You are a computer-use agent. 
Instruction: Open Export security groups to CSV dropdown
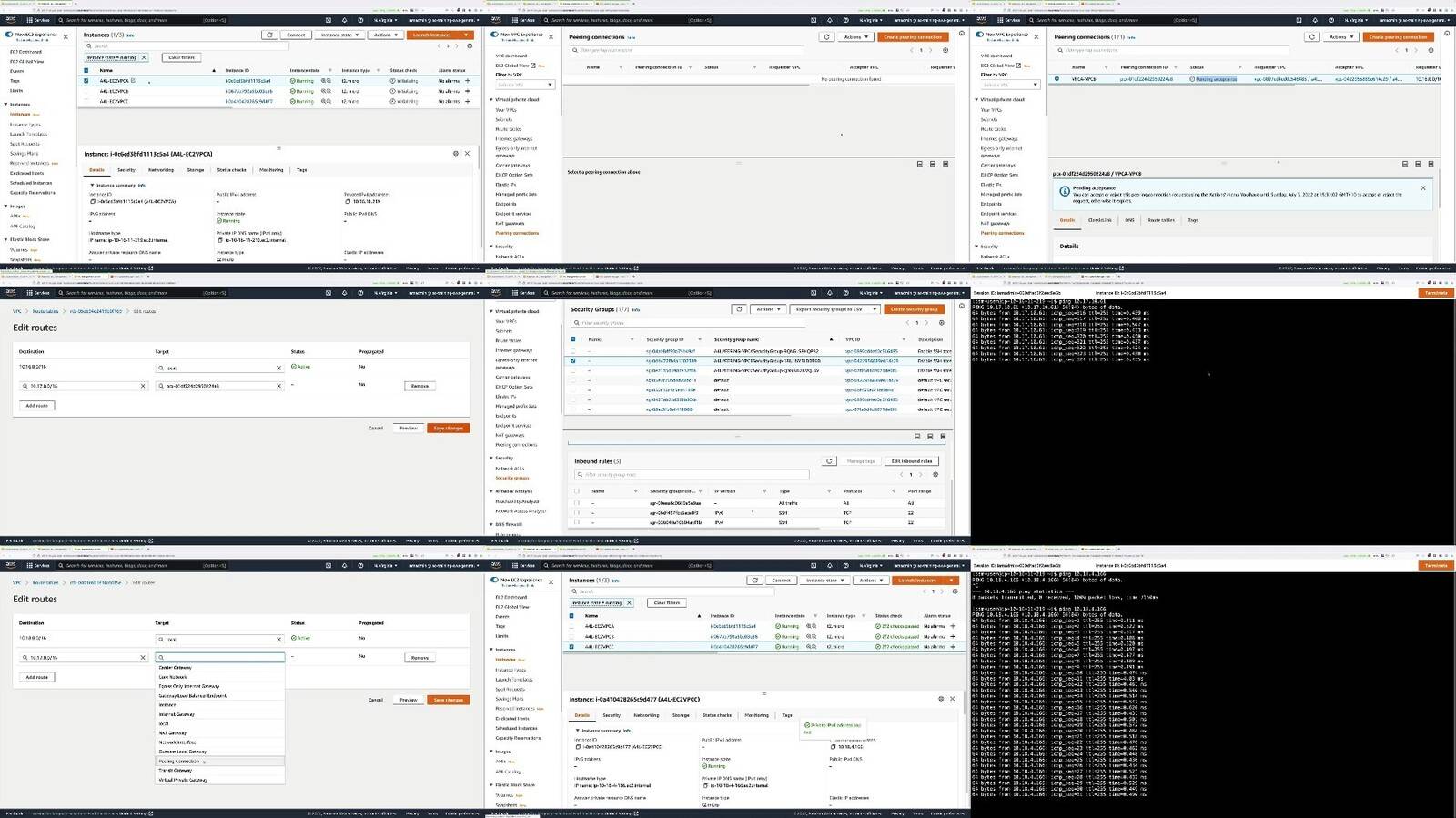(x=834, y=308)
